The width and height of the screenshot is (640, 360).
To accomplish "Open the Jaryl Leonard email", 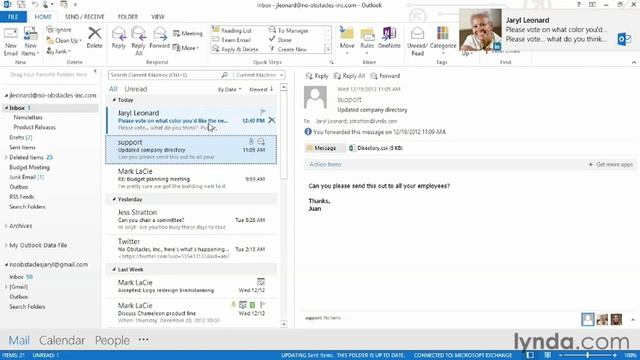I will coord(191,120).
